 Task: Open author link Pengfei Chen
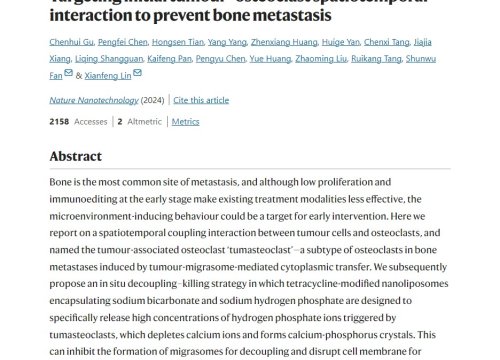click(x=123, y=42)
